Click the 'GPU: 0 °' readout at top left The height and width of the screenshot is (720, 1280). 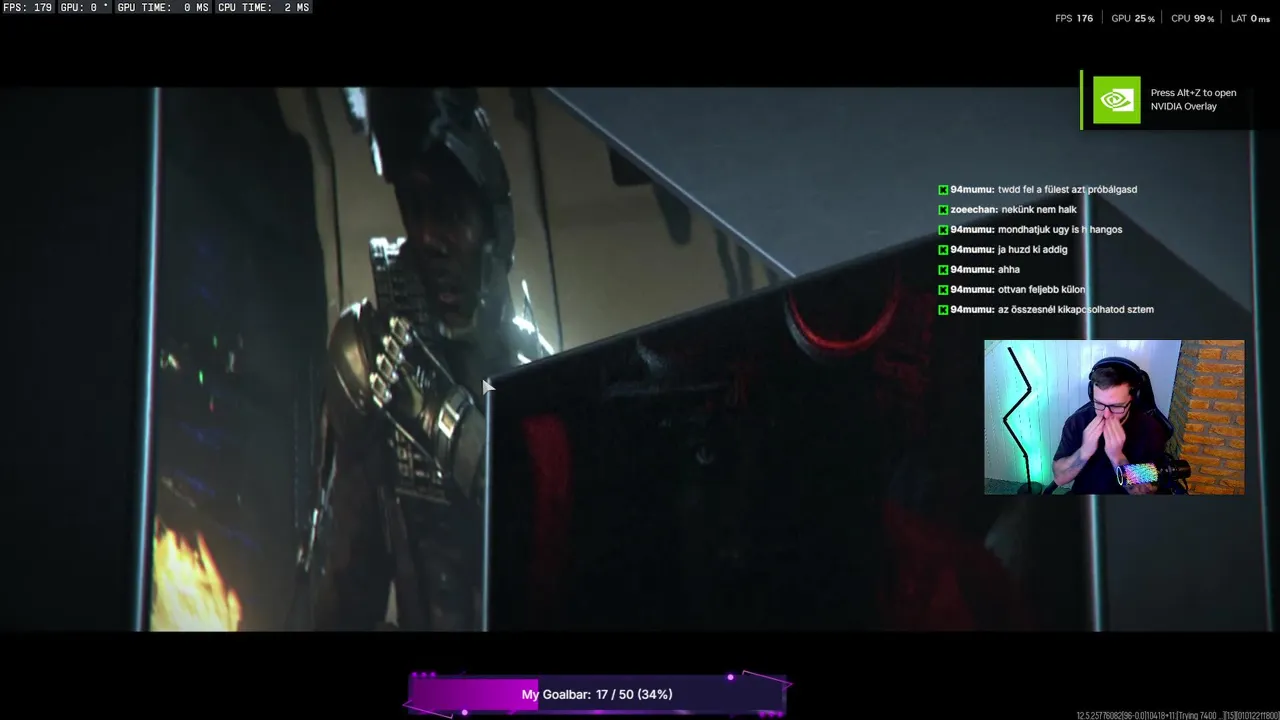tap(85, 7)
